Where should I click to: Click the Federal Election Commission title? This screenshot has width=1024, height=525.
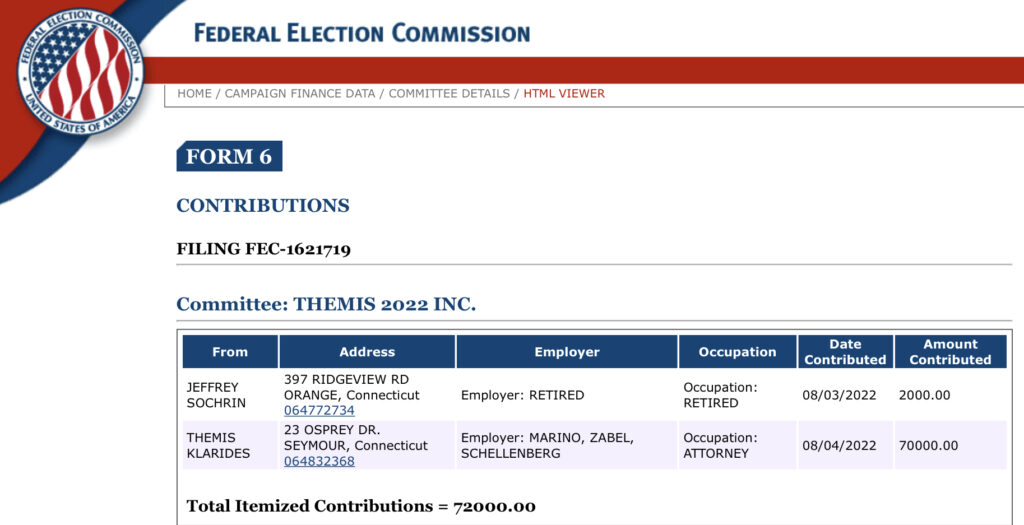(x=362, y=33)
